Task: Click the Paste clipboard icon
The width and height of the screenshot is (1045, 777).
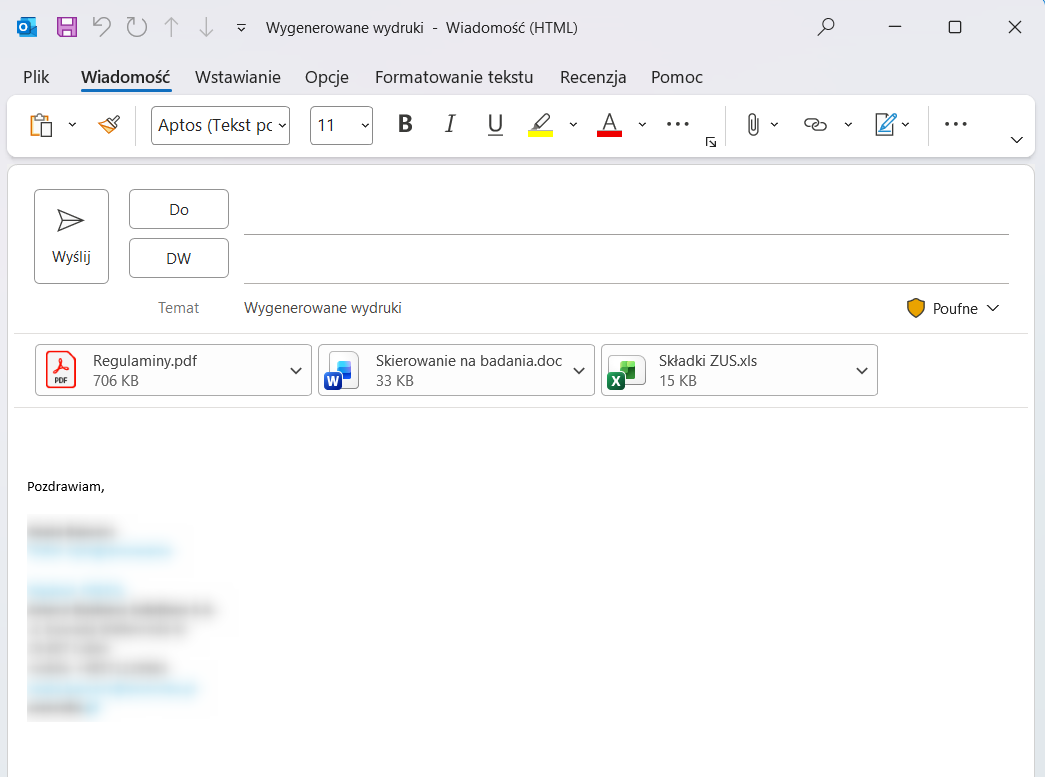Action: 41,125
